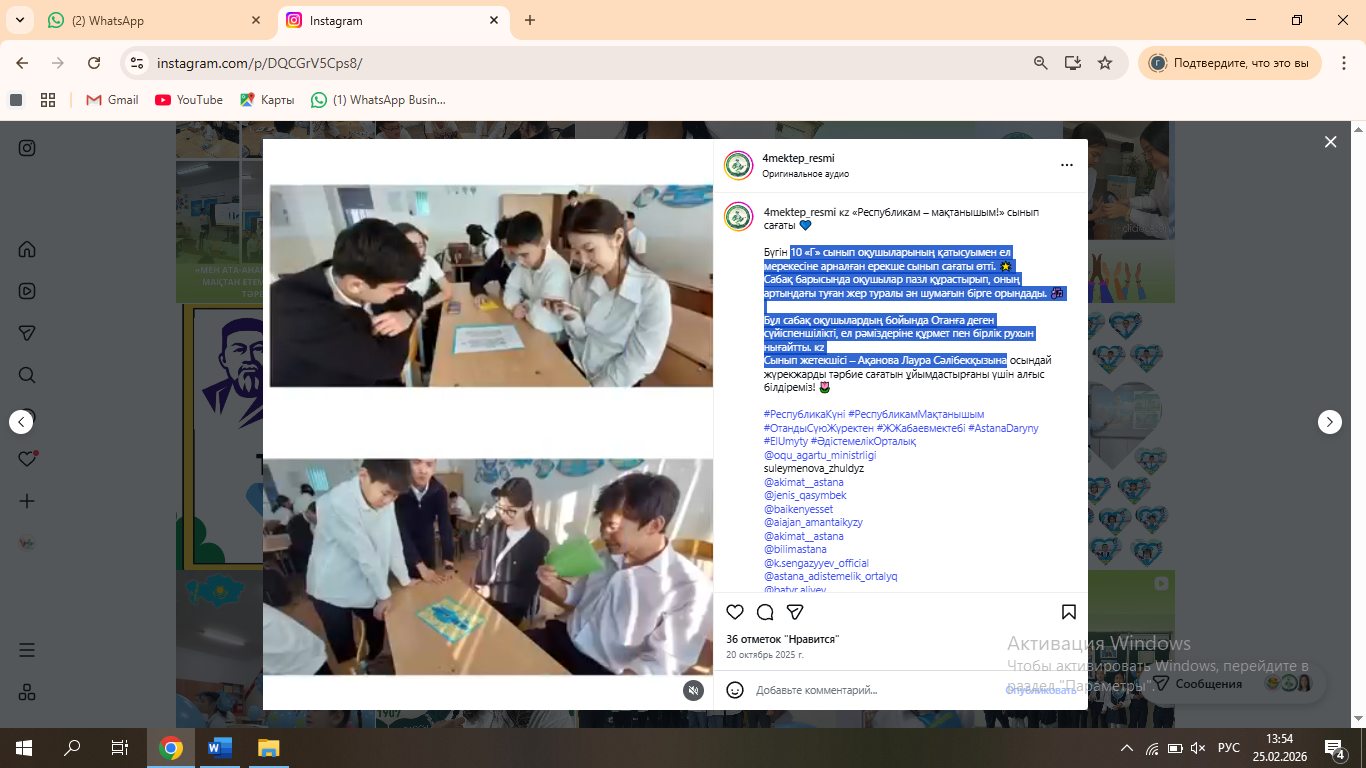1366x768 pixels.
Task: Open the 4mektep_resmi profile link
Action: click(797, 158)
